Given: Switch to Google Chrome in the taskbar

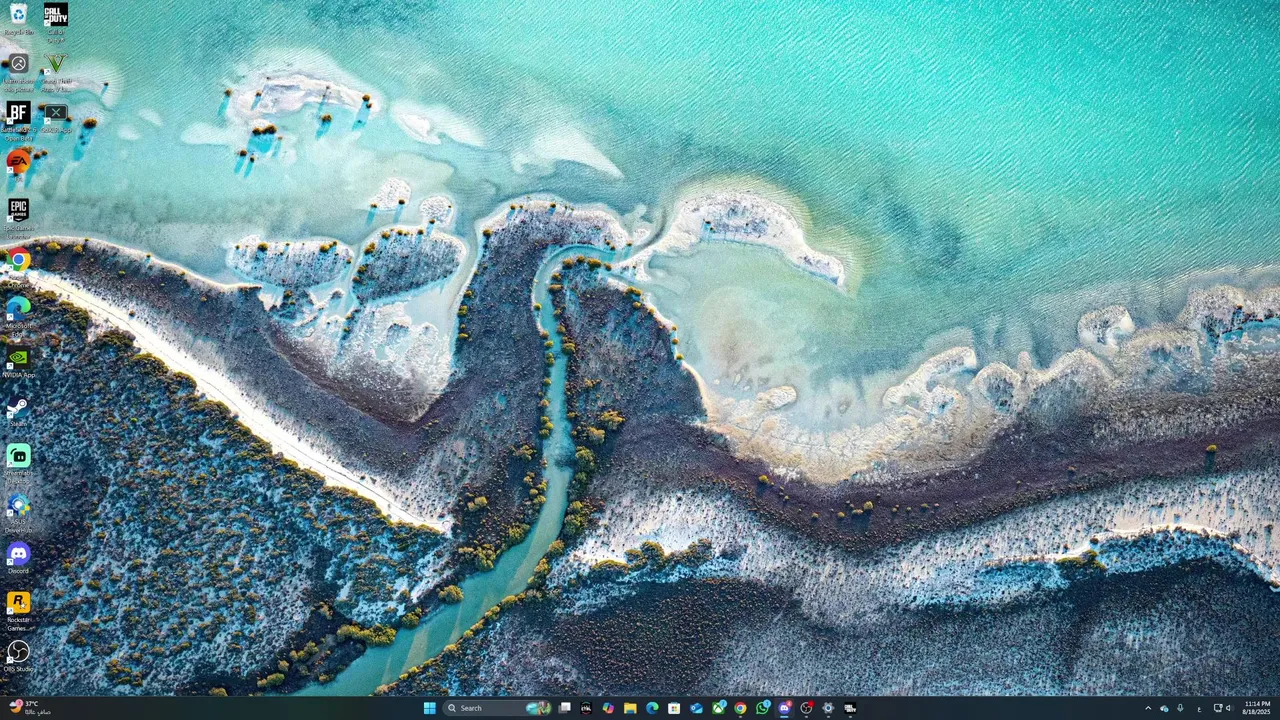Looking at the screenshot, I should (740, 708).
